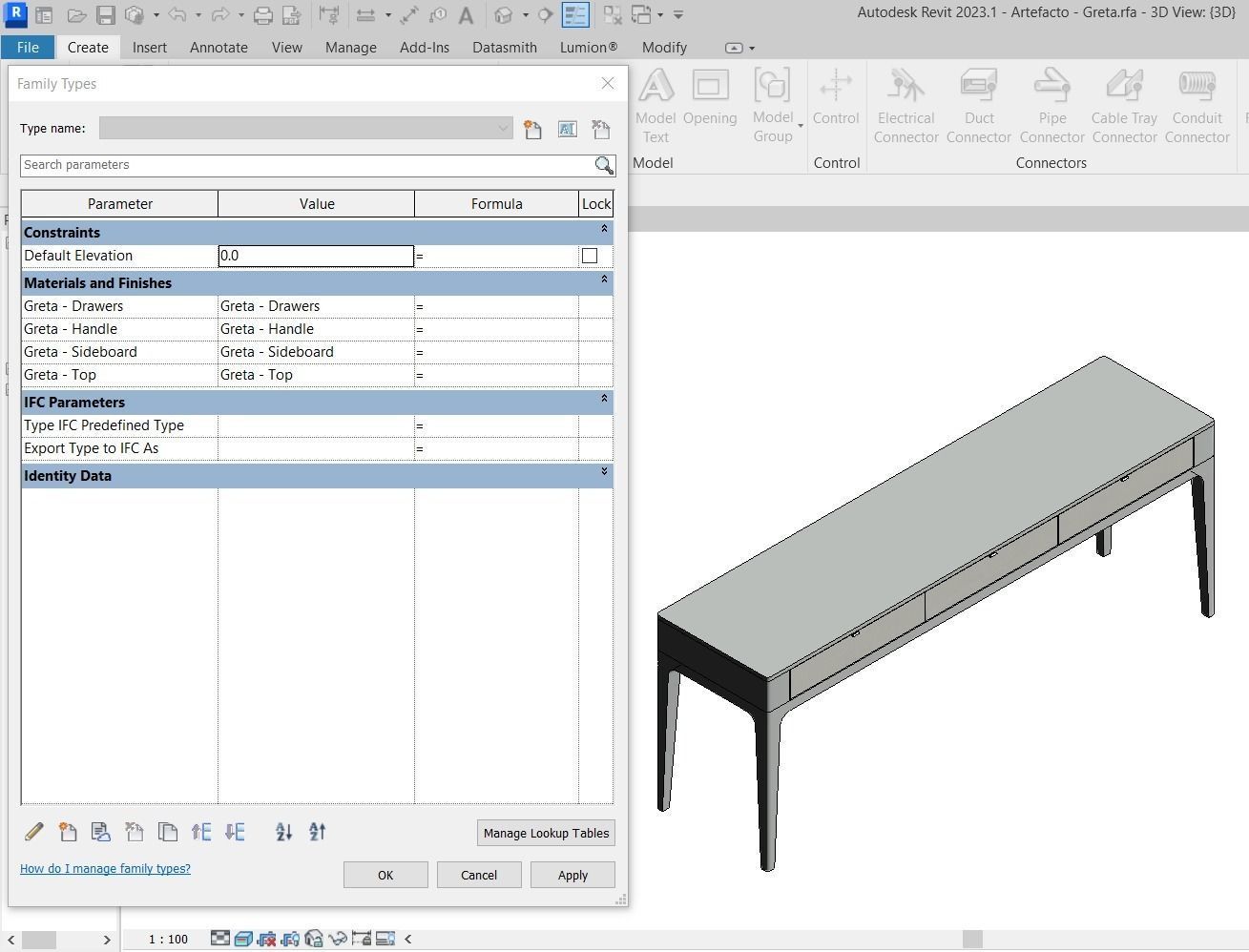Click the Default 3D View icon
Image resolution: width=1249 pixels, height=952 pixels.
[504, 15]
